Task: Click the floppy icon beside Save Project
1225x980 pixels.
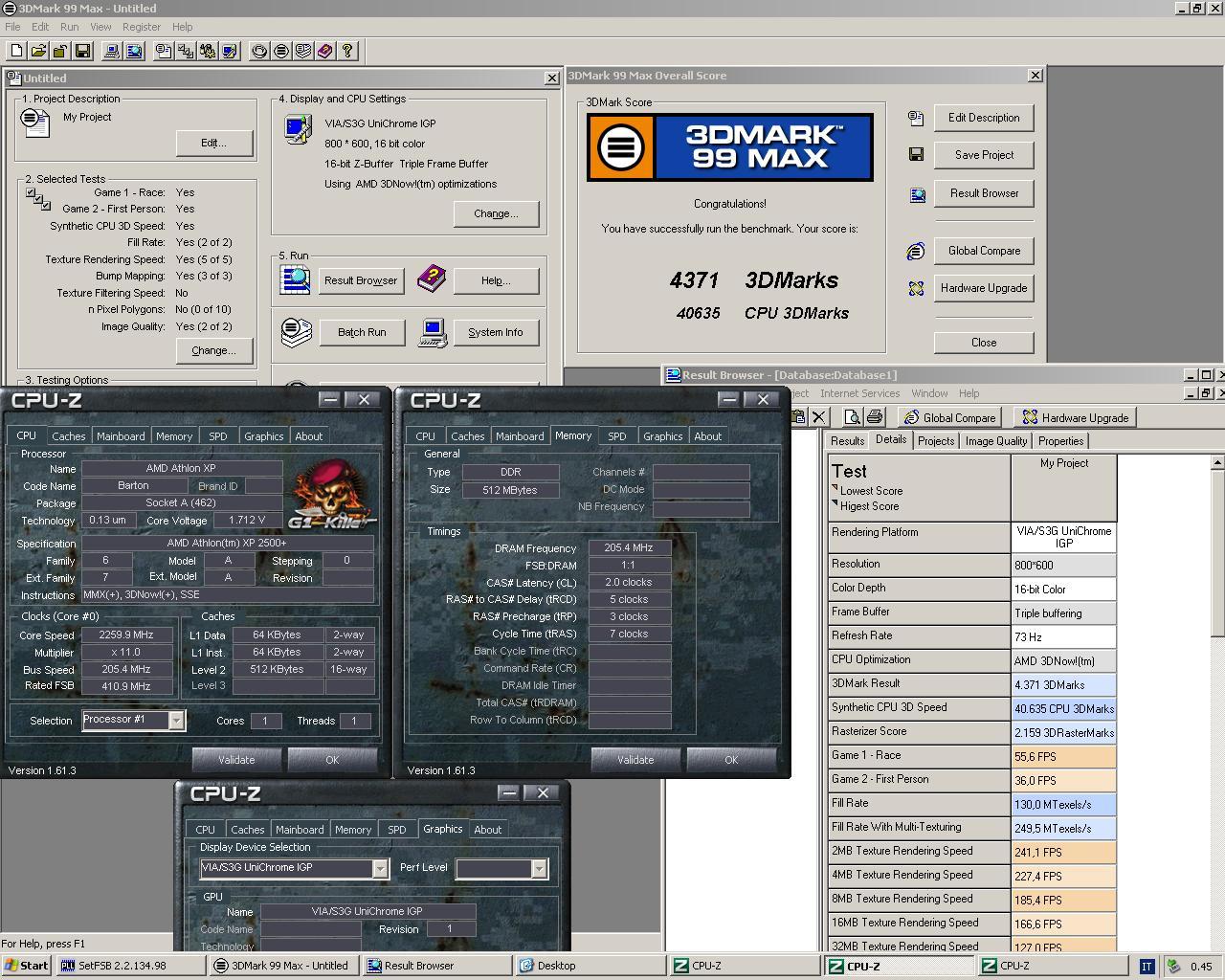Action: 916,154
